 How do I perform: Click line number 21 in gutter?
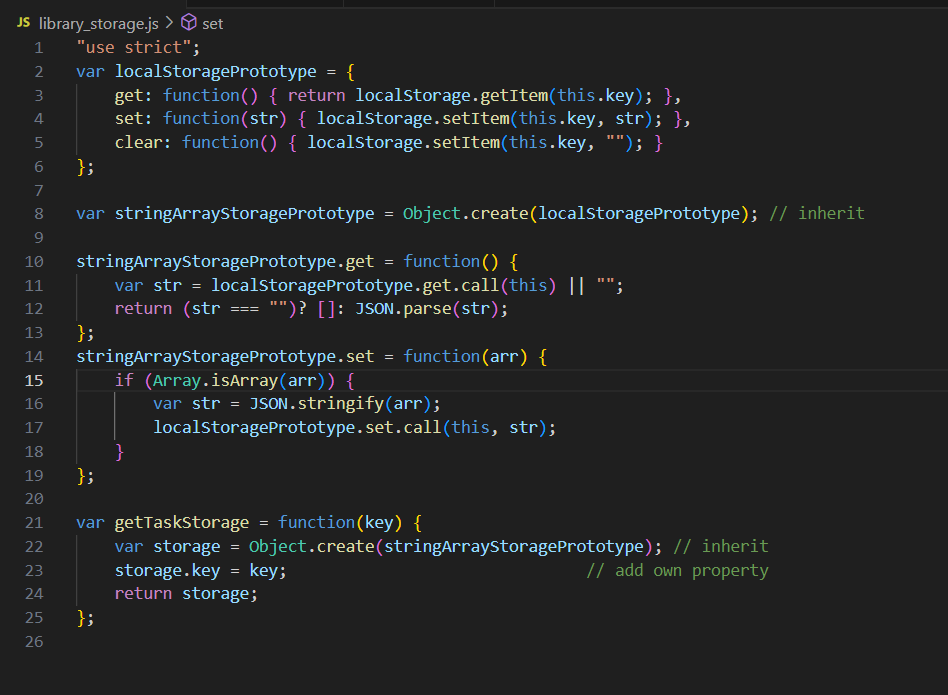[34, 523]
